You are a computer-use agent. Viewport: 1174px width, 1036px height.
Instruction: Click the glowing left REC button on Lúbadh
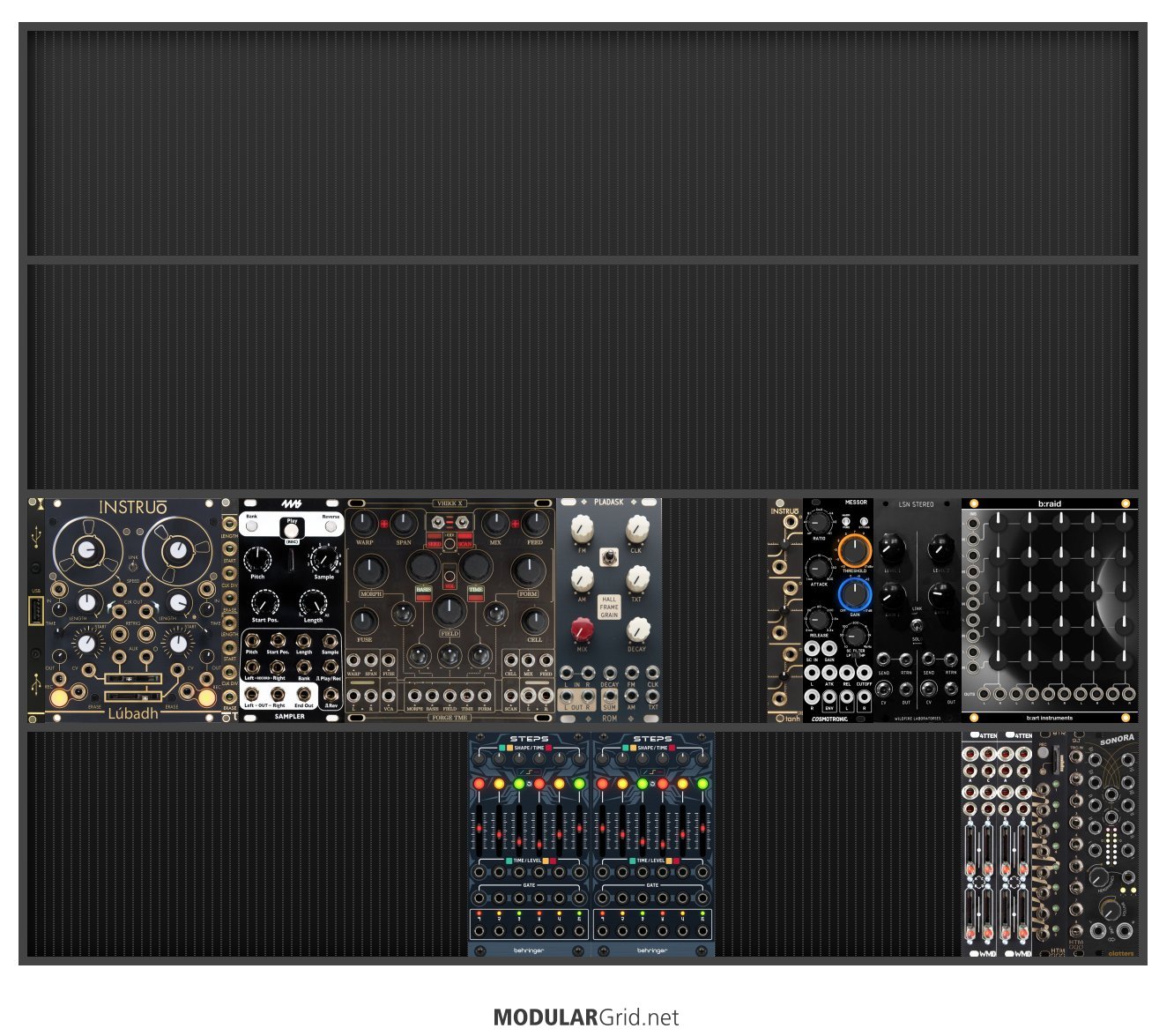[x=58, y=698]
